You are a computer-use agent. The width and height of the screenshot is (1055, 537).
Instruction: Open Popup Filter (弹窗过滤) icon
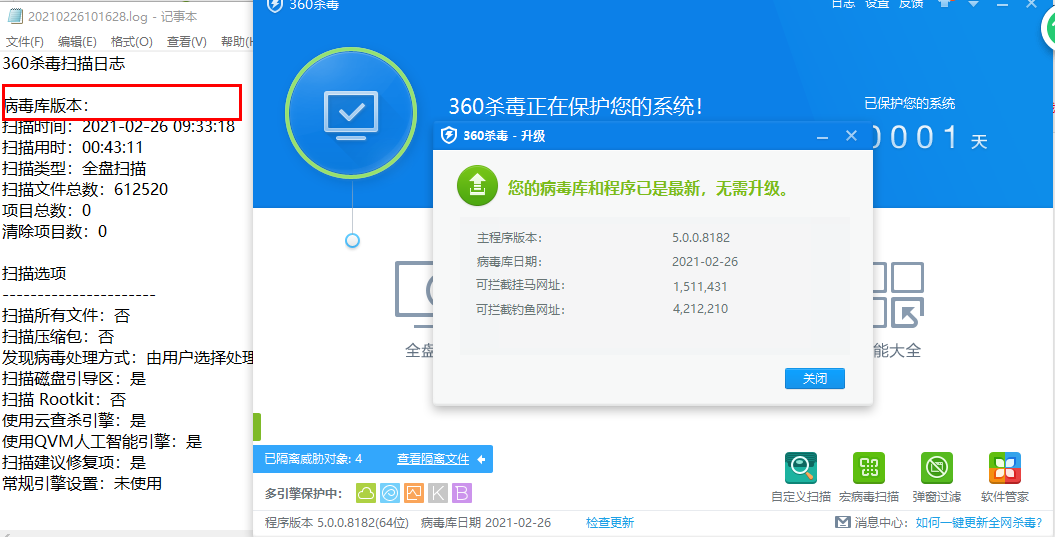[x=937, y=468]
